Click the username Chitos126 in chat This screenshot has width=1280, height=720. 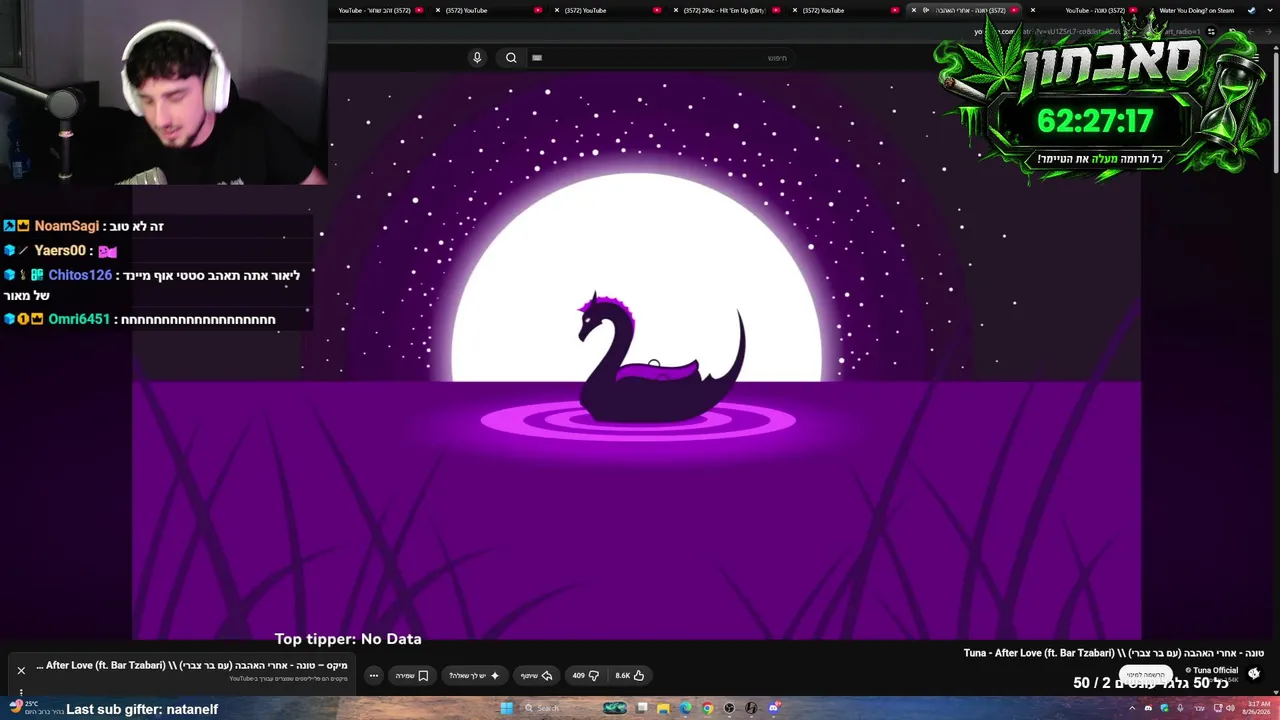pos(80,275)
